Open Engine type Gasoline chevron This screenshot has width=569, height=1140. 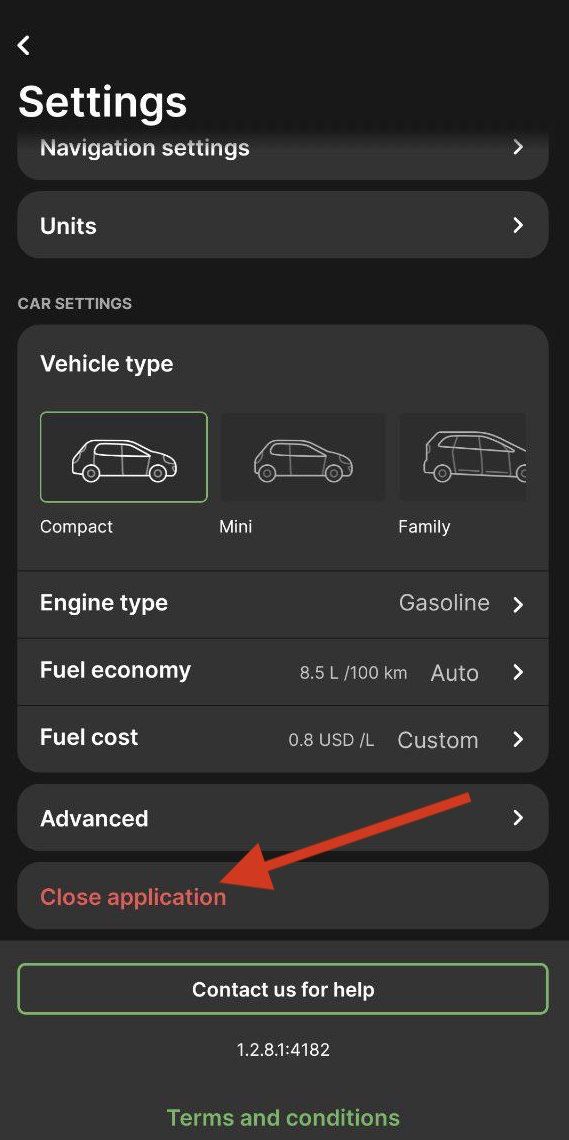(518, 605)
